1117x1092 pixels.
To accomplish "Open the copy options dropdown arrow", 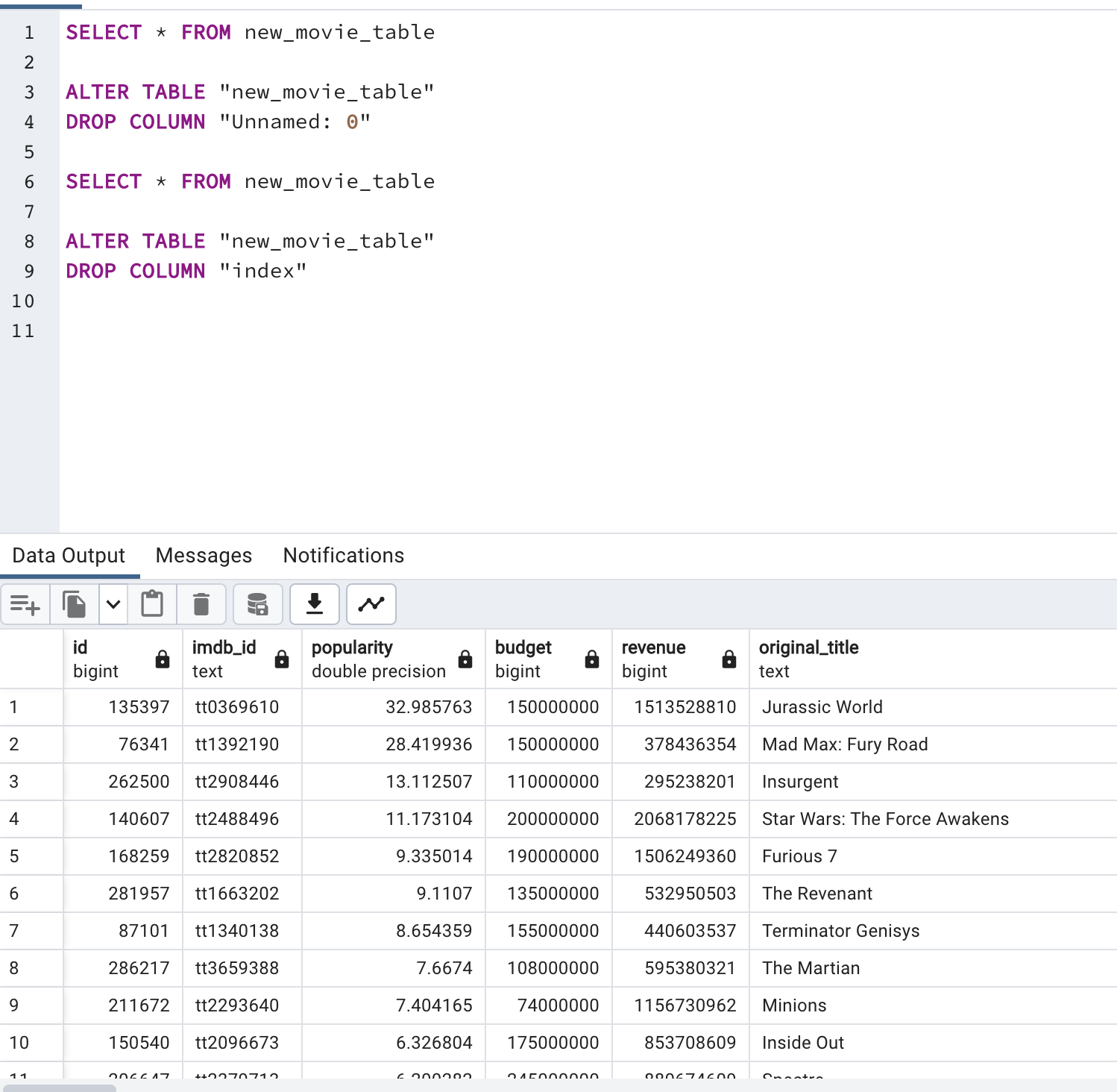I will [x=113, y=604].
